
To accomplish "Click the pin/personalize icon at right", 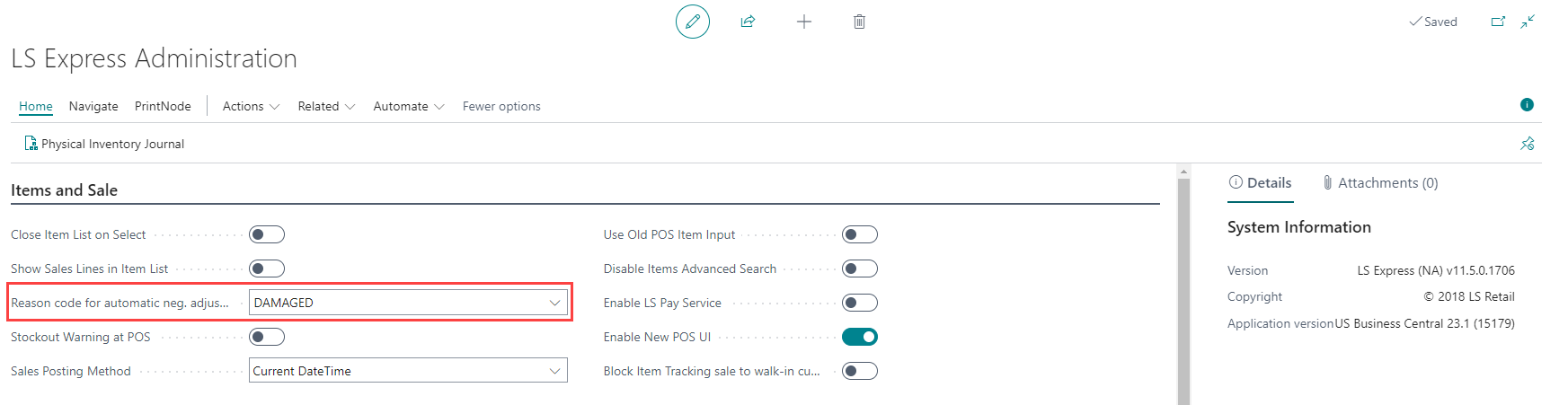I will coord(1527,144).
